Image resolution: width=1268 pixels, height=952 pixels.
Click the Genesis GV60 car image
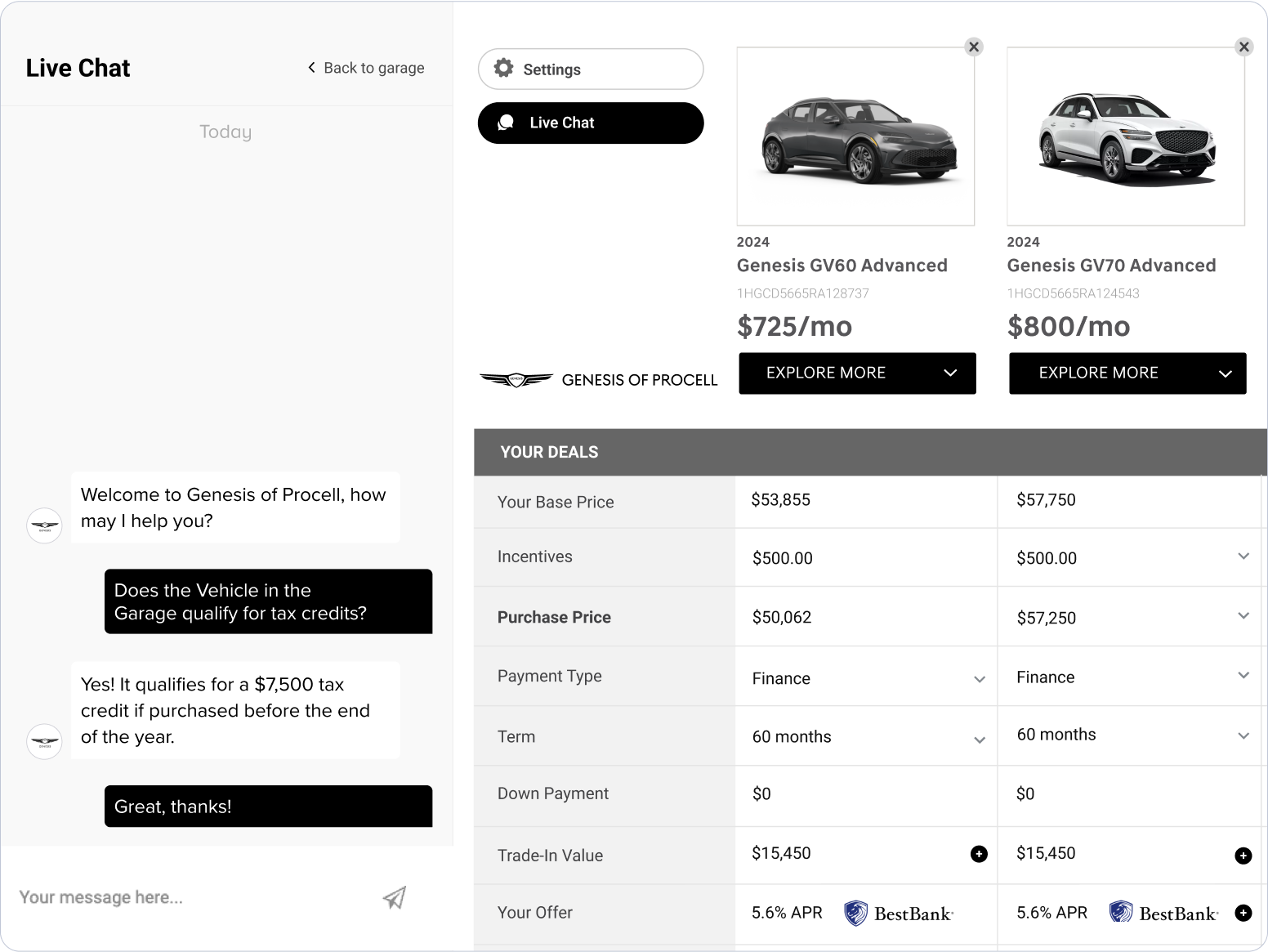[855, 136]
